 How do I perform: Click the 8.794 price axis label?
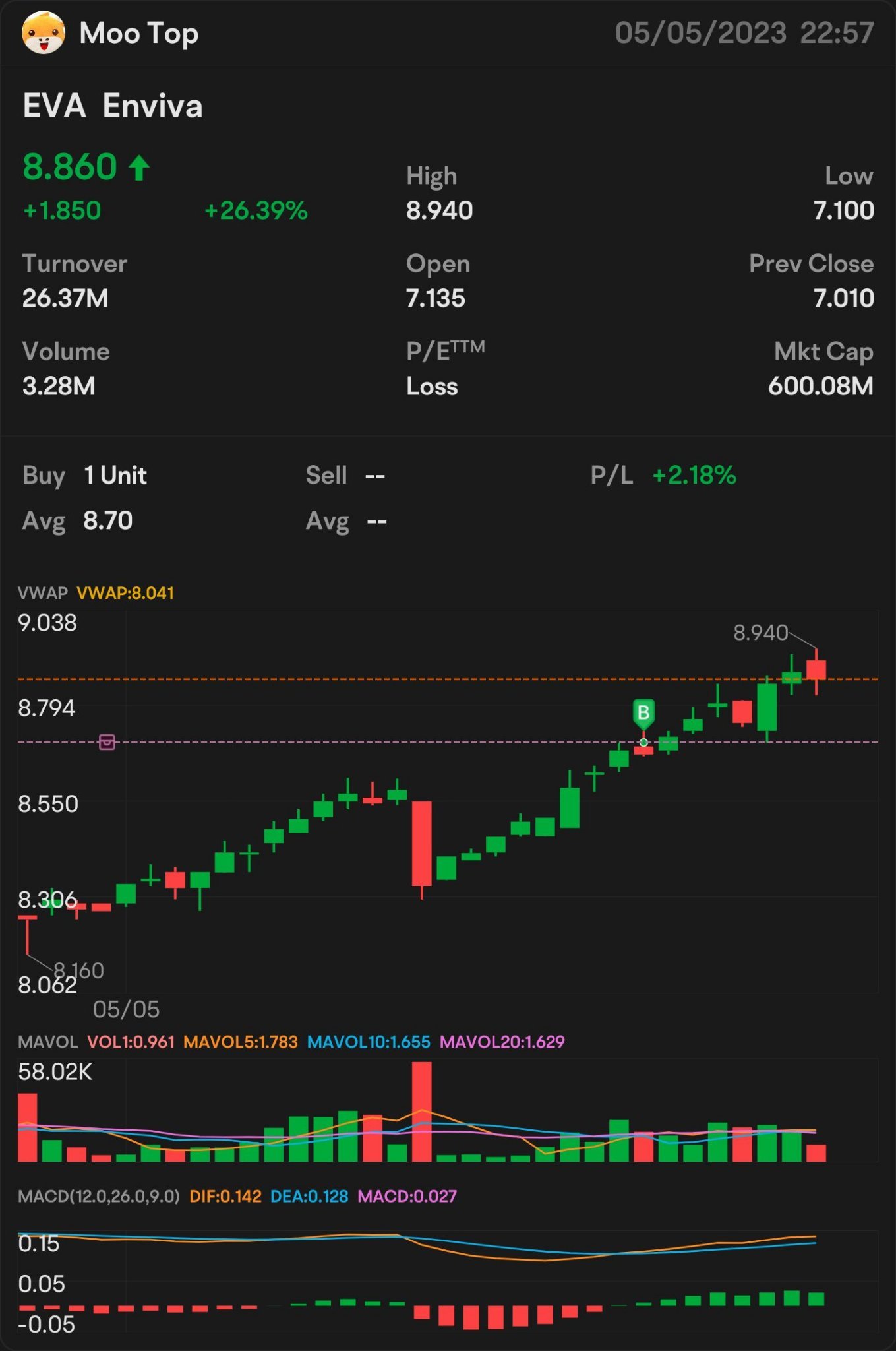[47, 708]
